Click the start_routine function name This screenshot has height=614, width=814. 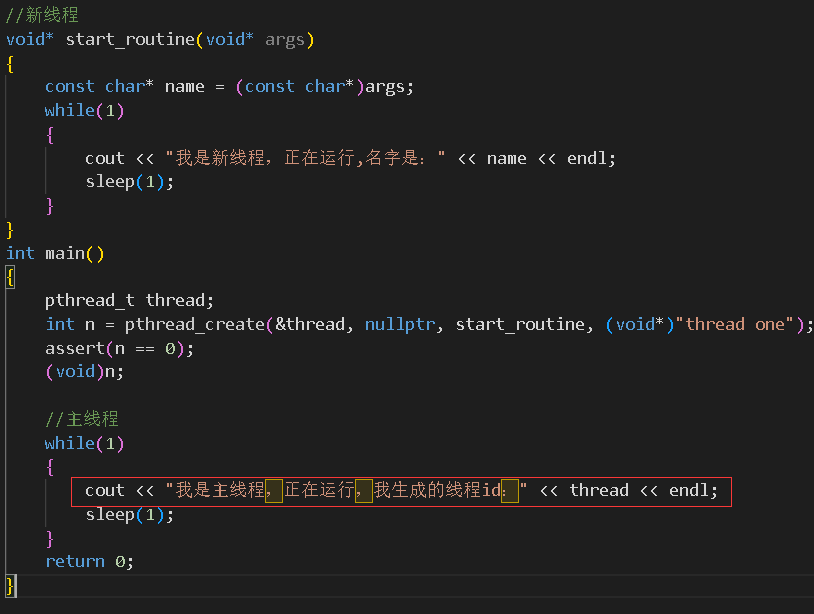130,40
